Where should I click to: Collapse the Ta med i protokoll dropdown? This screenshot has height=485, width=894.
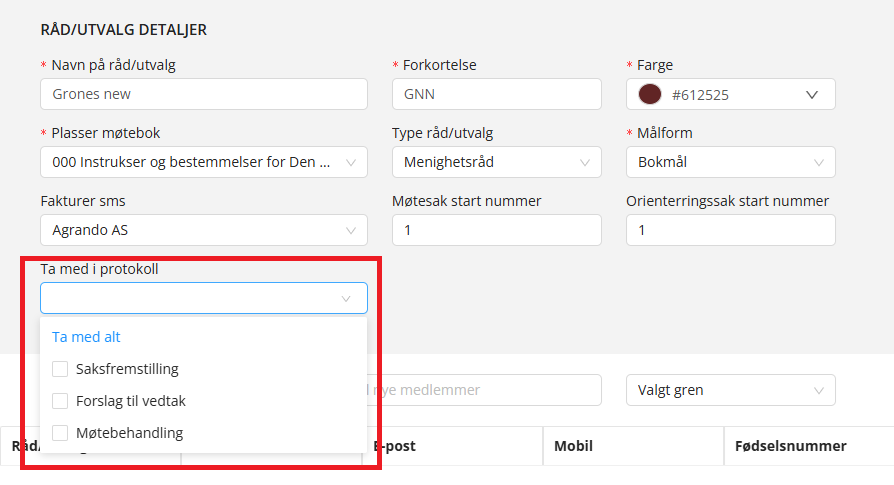(346, 298)
